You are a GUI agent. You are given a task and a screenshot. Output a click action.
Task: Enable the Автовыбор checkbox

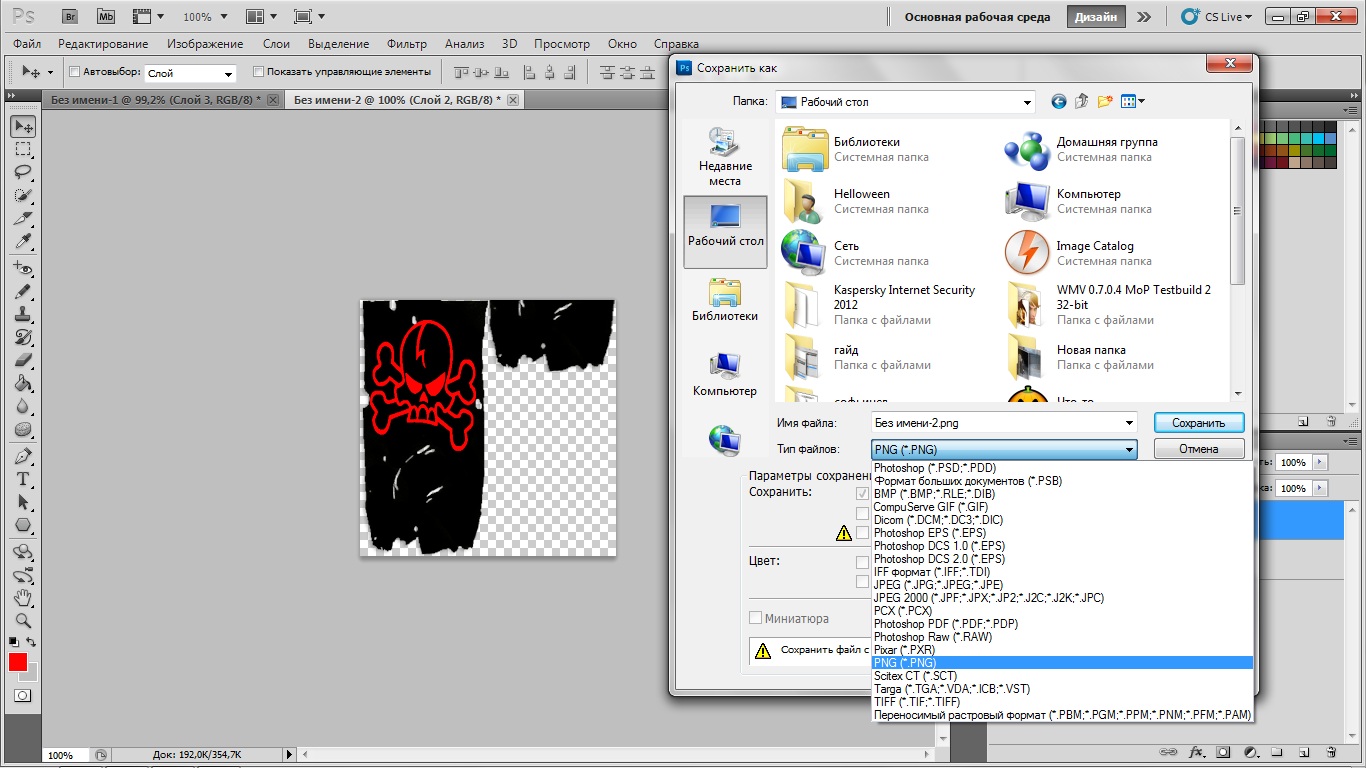[74, 72]
